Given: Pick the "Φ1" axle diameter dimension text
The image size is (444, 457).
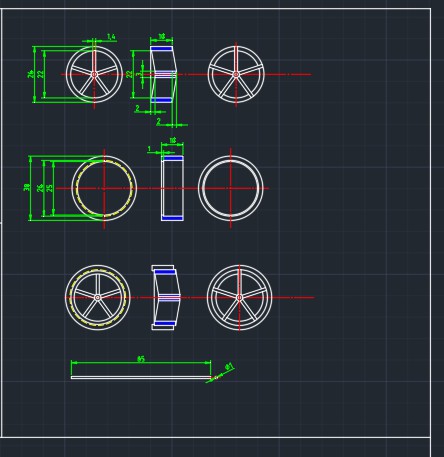Looking at the screenshot, I should [230, 366].
